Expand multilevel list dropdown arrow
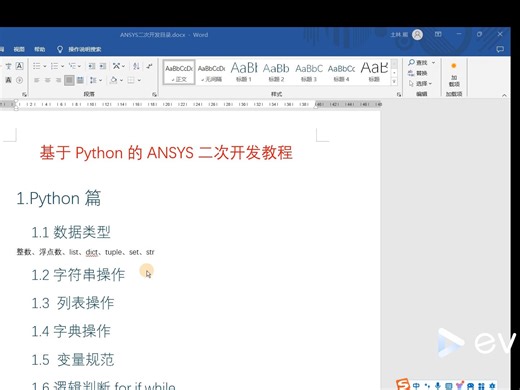The image size is (520, 390). (79, 66)
